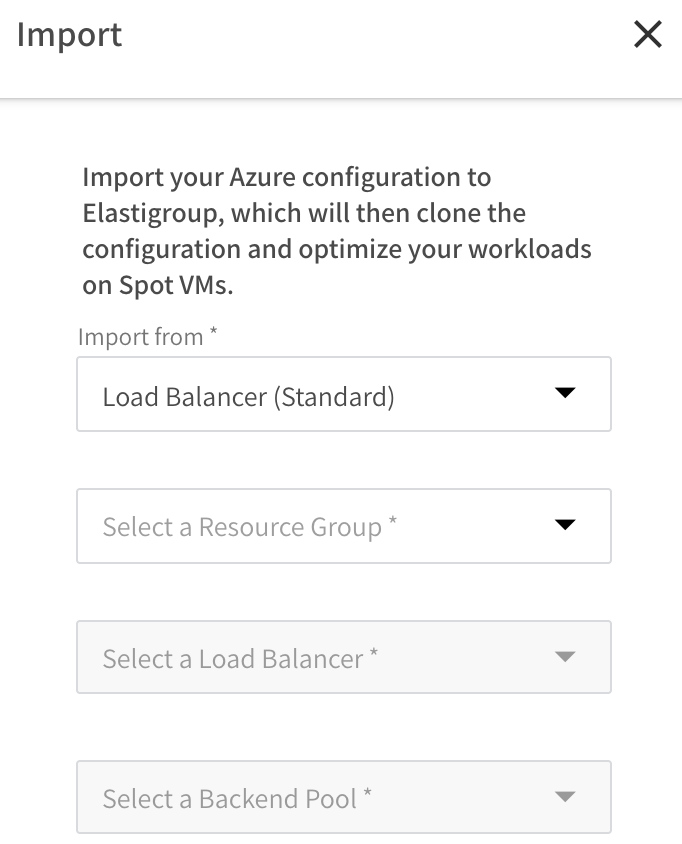Click 'on Spot VMs.' text in description
682x844 pixels.
click(x=157, y=285)
